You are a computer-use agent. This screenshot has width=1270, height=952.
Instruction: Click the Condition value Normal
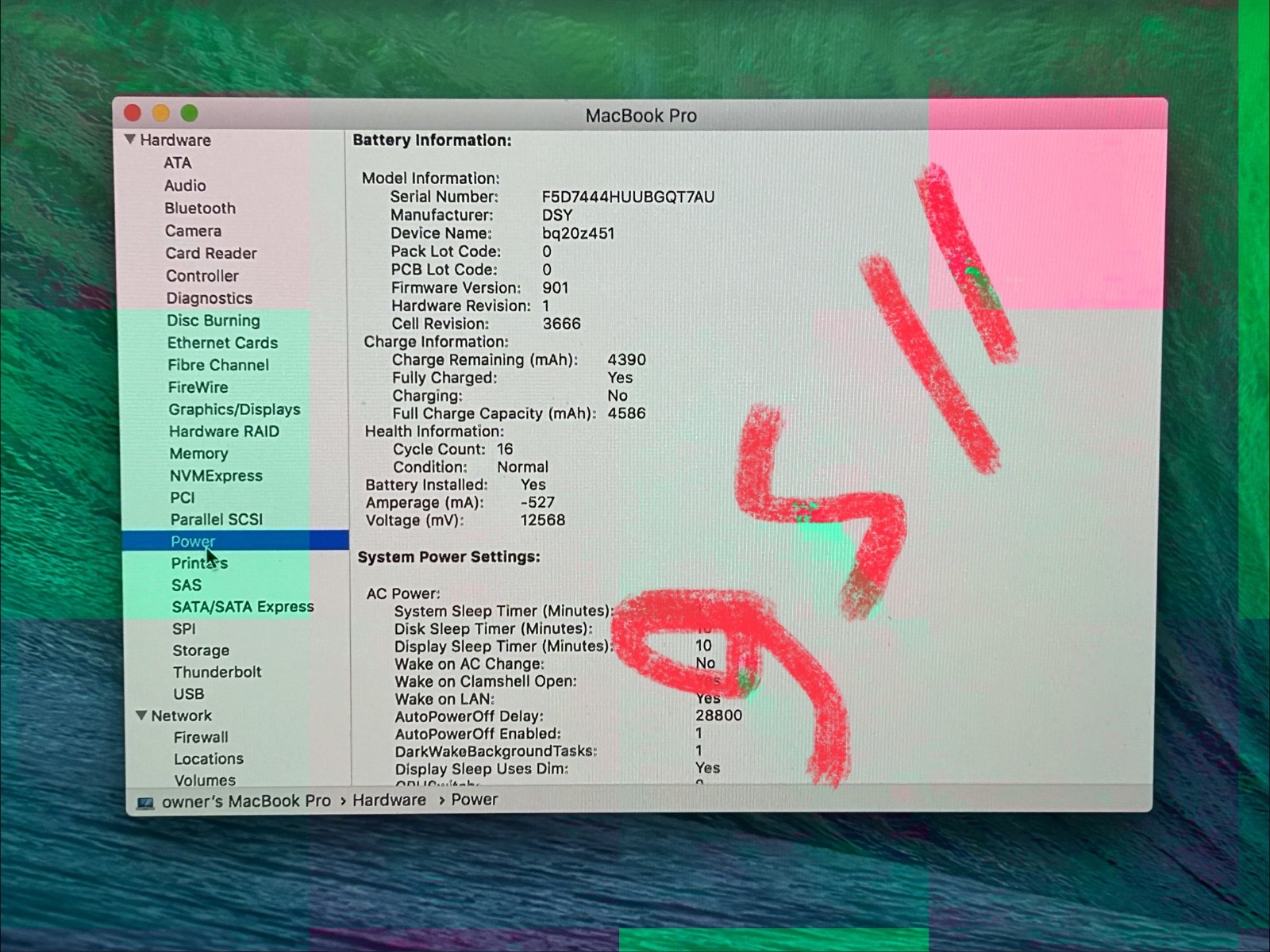[x=523, y=467]
